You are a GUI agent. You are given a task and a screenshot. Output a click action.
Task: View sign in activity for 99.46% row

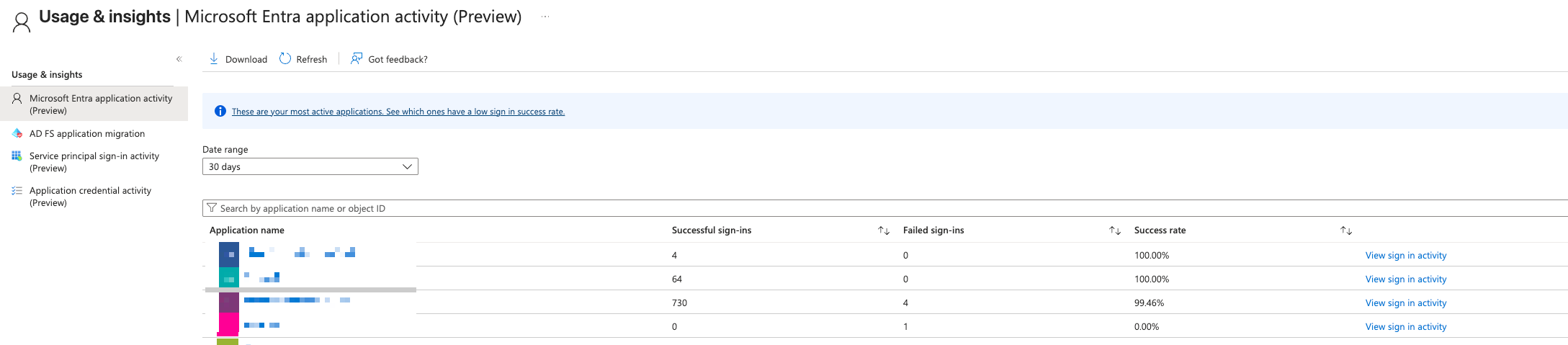pos(1406,303)
